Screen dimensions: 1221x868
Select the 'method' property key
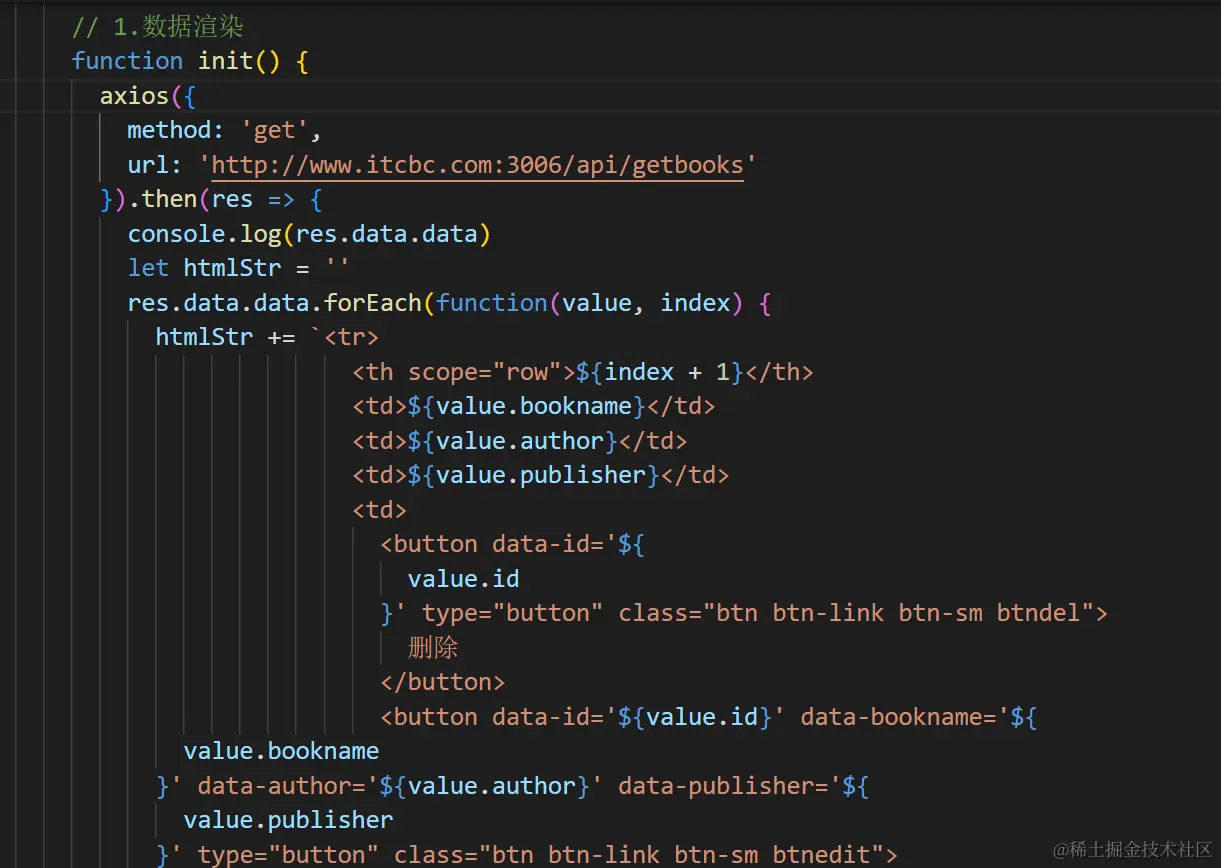pyautogui.click(x=169, y=130)
